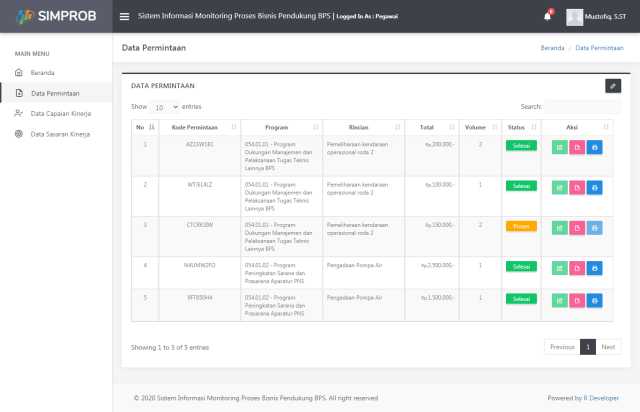This screenshot has height=412, width=640.
Task: Sort table by Kode Permintaan column
Action: pyautogui.click(x=192, y=127)
